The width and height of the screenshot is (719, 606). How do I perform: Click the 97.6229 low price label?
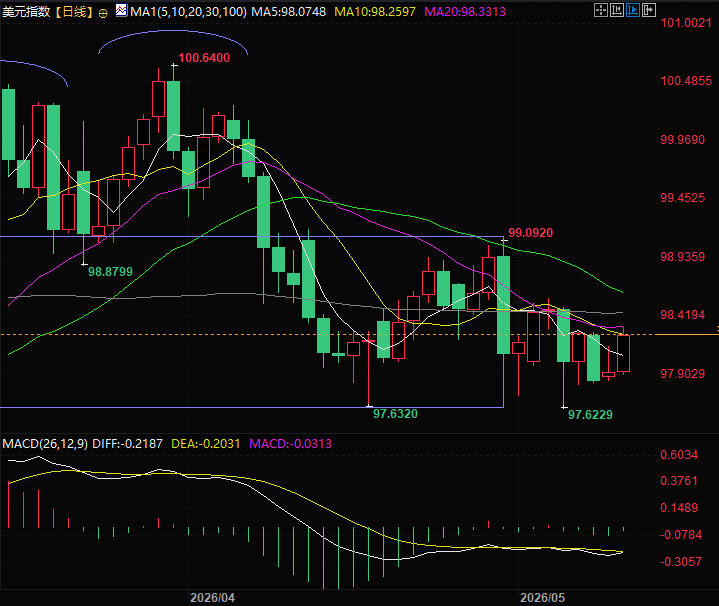point(590,415)
